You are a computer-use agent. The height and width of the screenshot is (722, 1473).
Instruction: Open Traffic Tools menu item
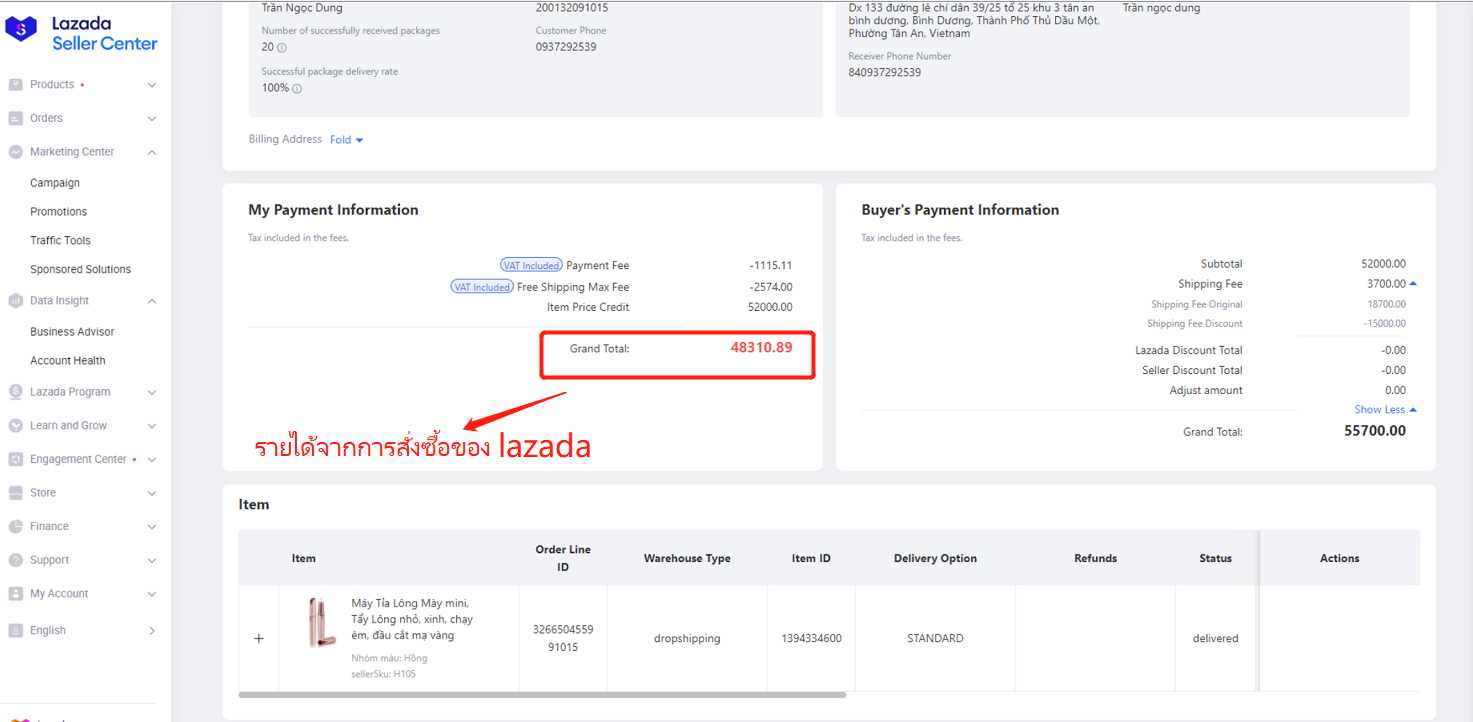pos(60,241)
